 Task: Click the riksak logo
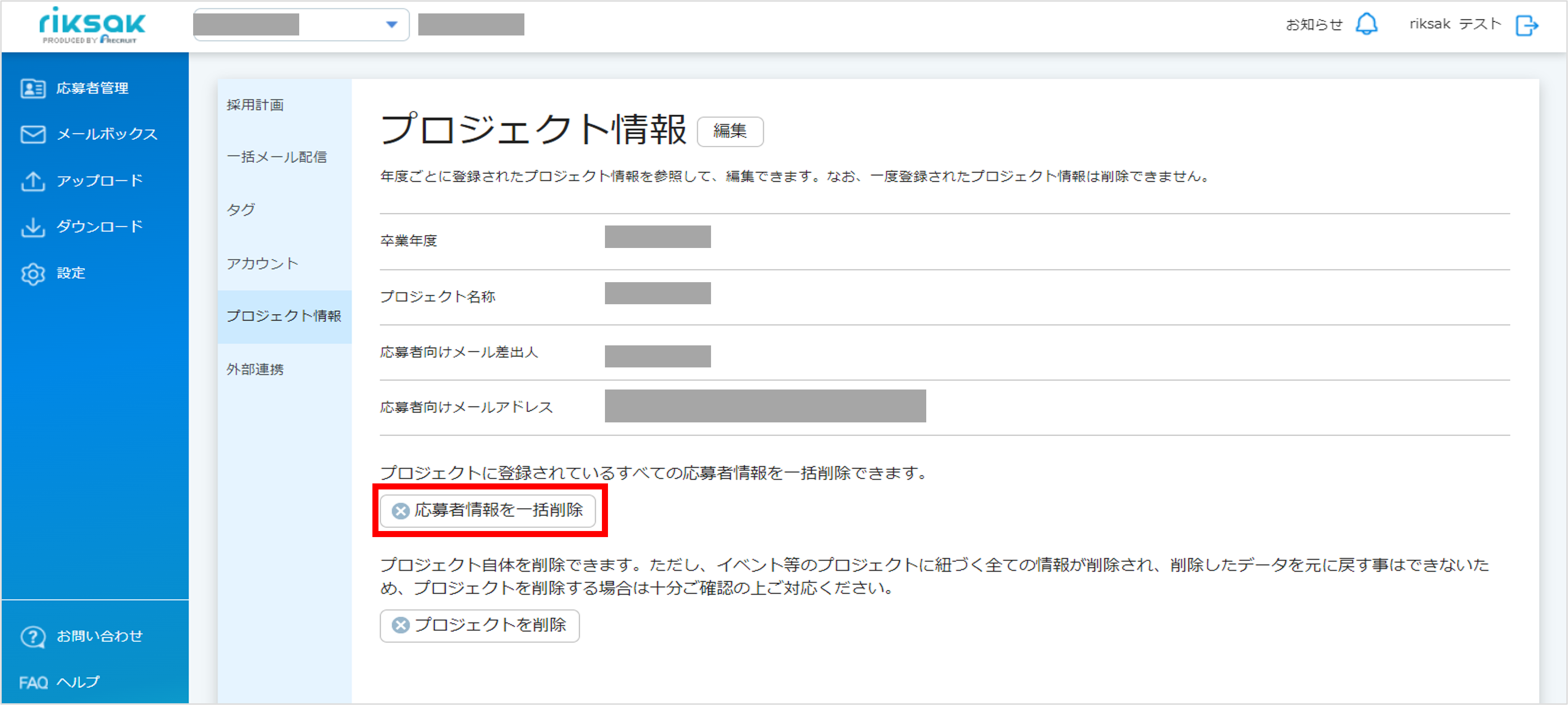pos(92,25)
